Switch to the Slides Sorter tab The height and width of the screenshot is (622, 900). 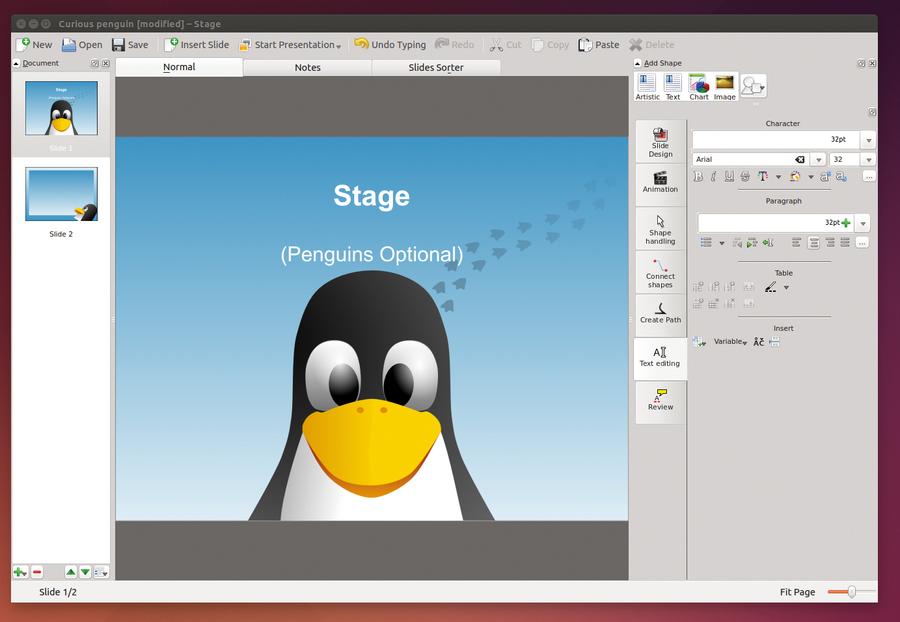tap(436, 67)
